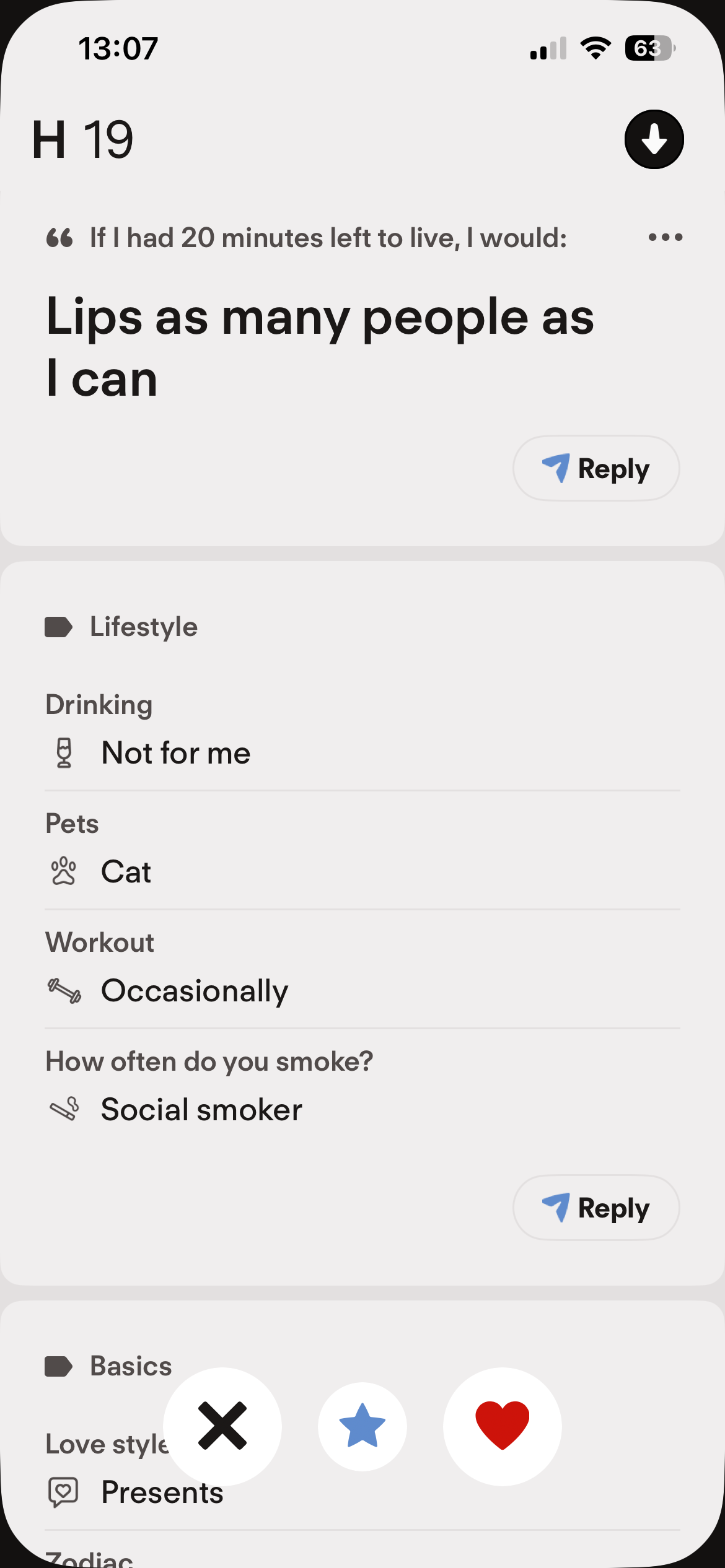Image resolution: width=725 pixels, height=1568 pixels.
Task: Tap the X dislike button
Action: [222, 1426]
